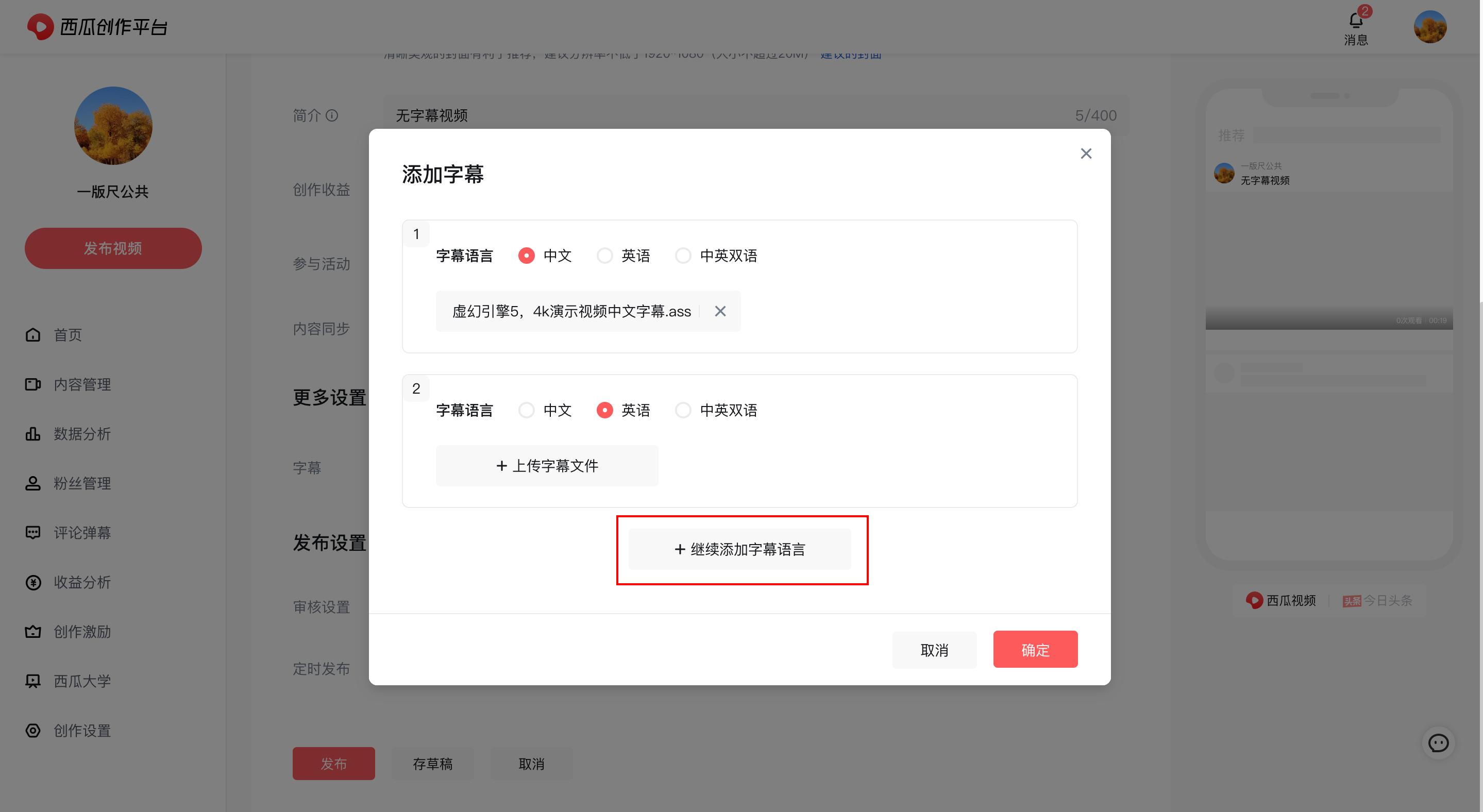Click the 消息 notification bell with badge
This screenshot has width=1483, height=812.
pyautogui.click(x=1356, y=20)
